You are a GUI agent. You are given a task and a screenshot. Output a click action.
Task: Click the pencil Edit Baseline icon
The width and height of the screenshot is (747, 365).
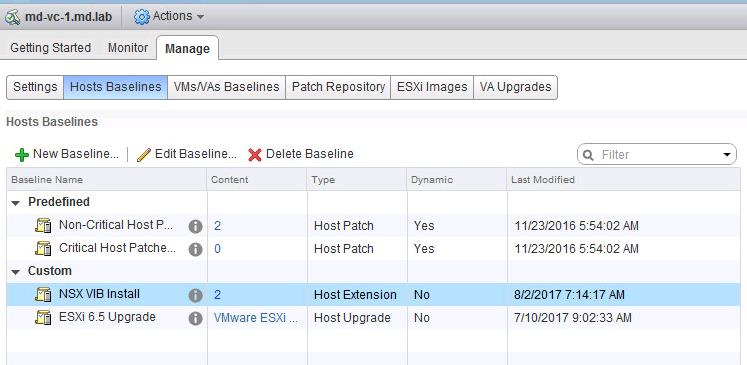[143, 154]
